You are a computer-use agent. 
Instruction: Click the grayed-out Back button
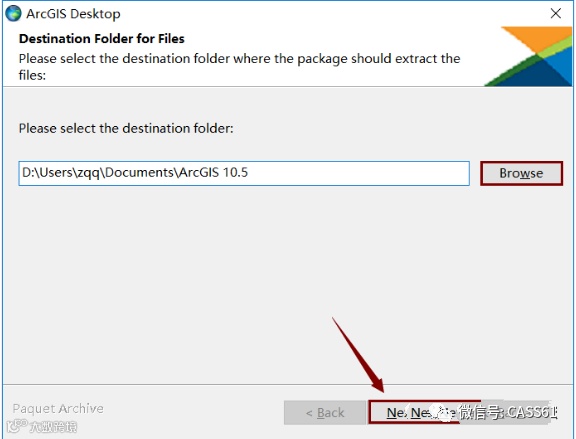click(325, 413)
